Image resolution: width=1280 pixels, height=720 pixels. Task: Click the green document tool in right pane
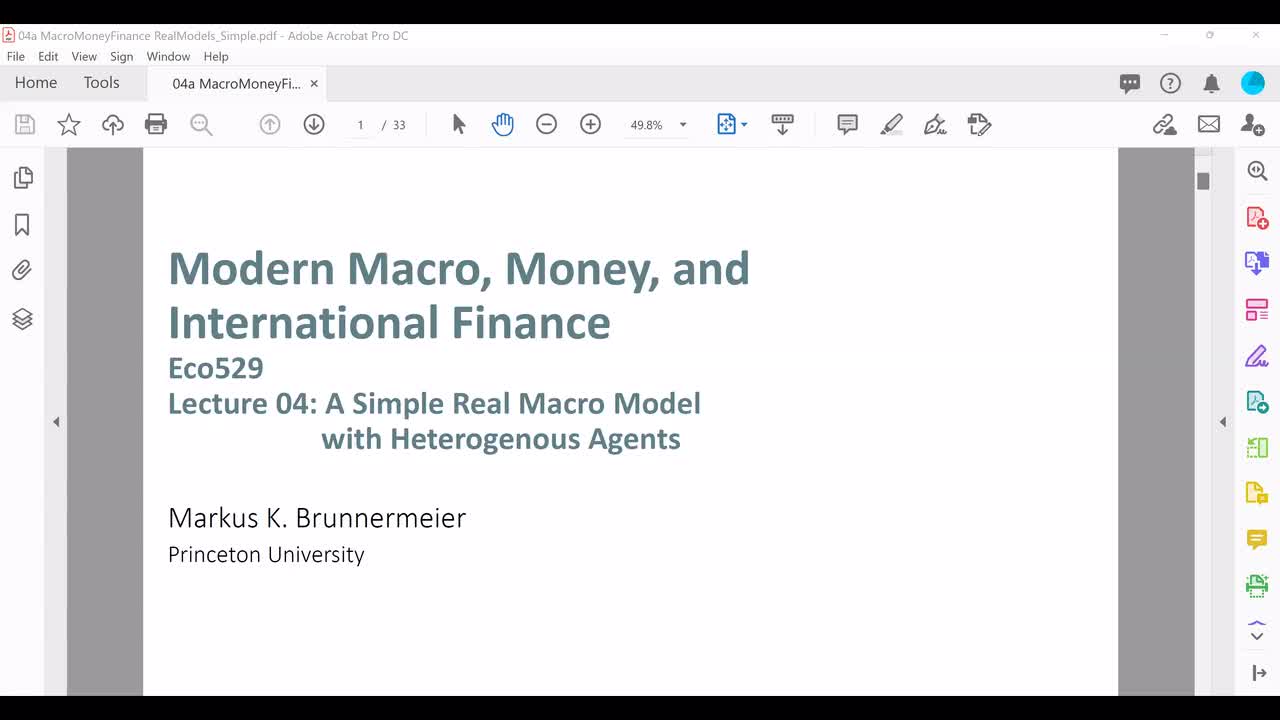click(x=1257, y=402)
